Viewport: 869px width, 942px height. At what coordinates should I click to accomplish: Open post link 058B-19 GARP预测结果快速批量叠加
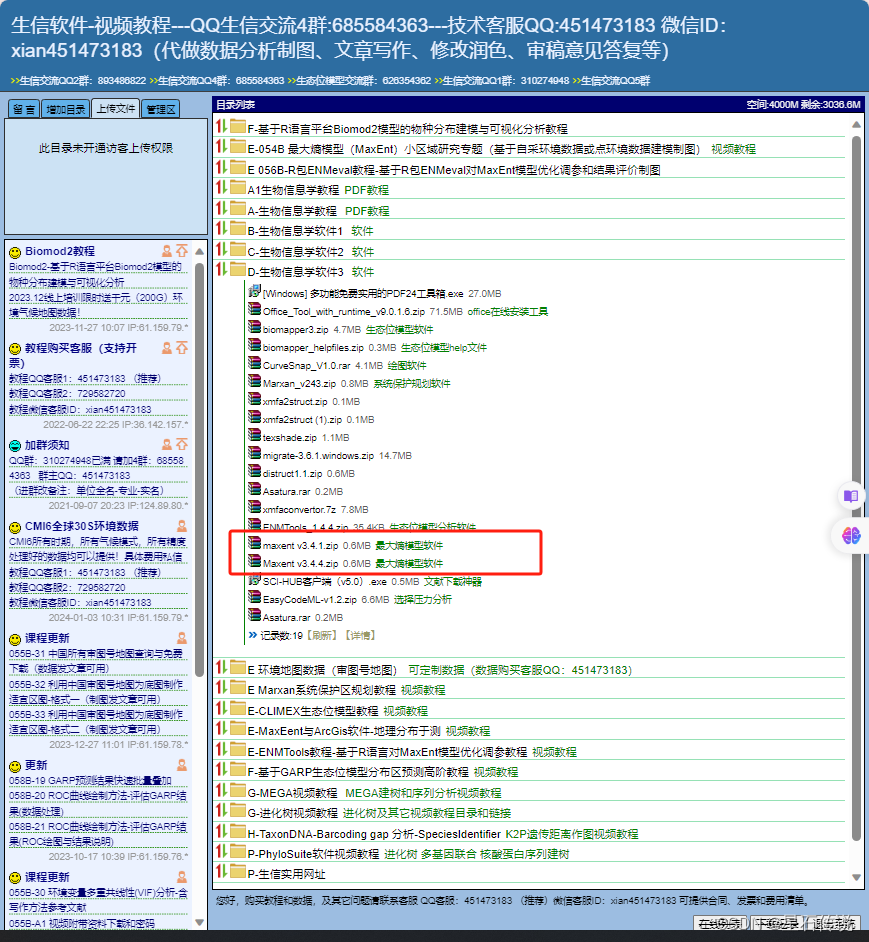90,780
